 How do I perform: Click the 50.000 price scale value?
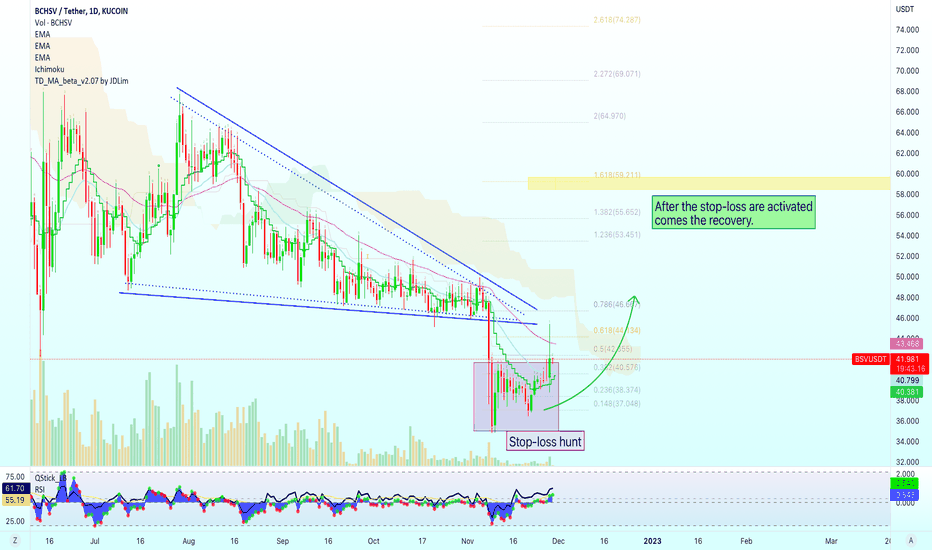(908, 277)
